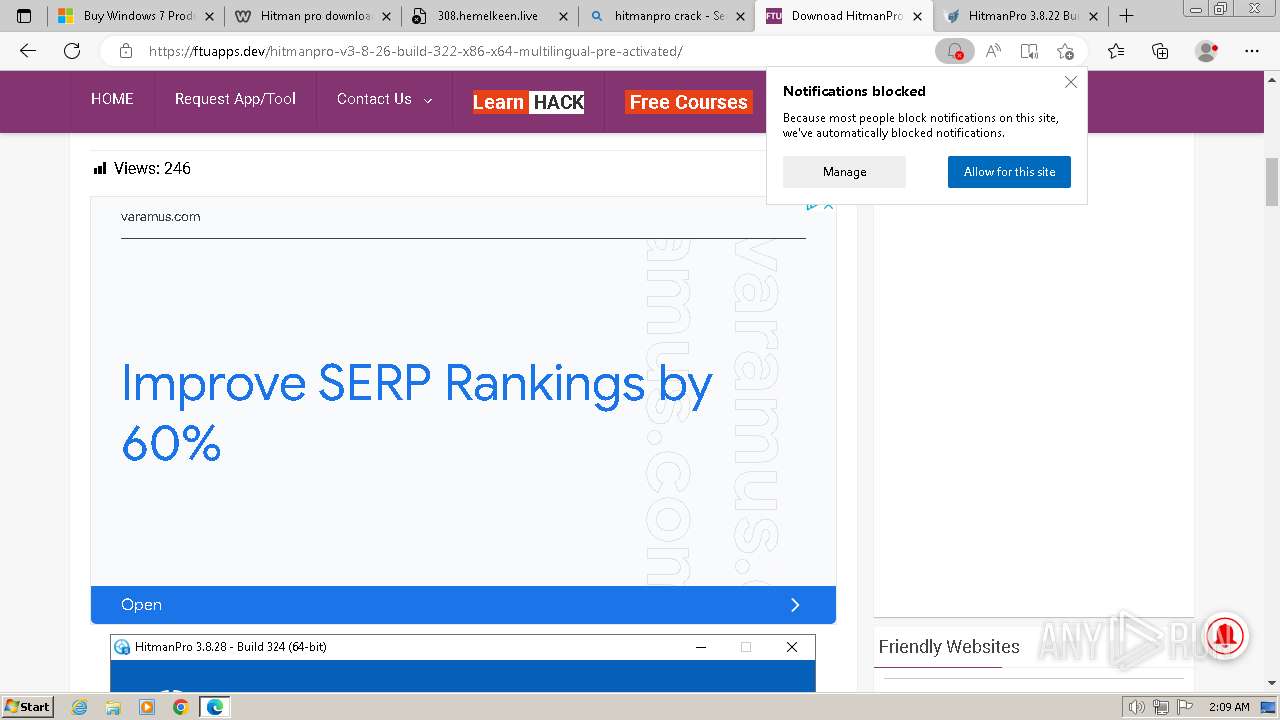The width and height of the screenshot is (1280, 720).
Task: Open the Immersive Reader icon
Action: point(1029,51)
